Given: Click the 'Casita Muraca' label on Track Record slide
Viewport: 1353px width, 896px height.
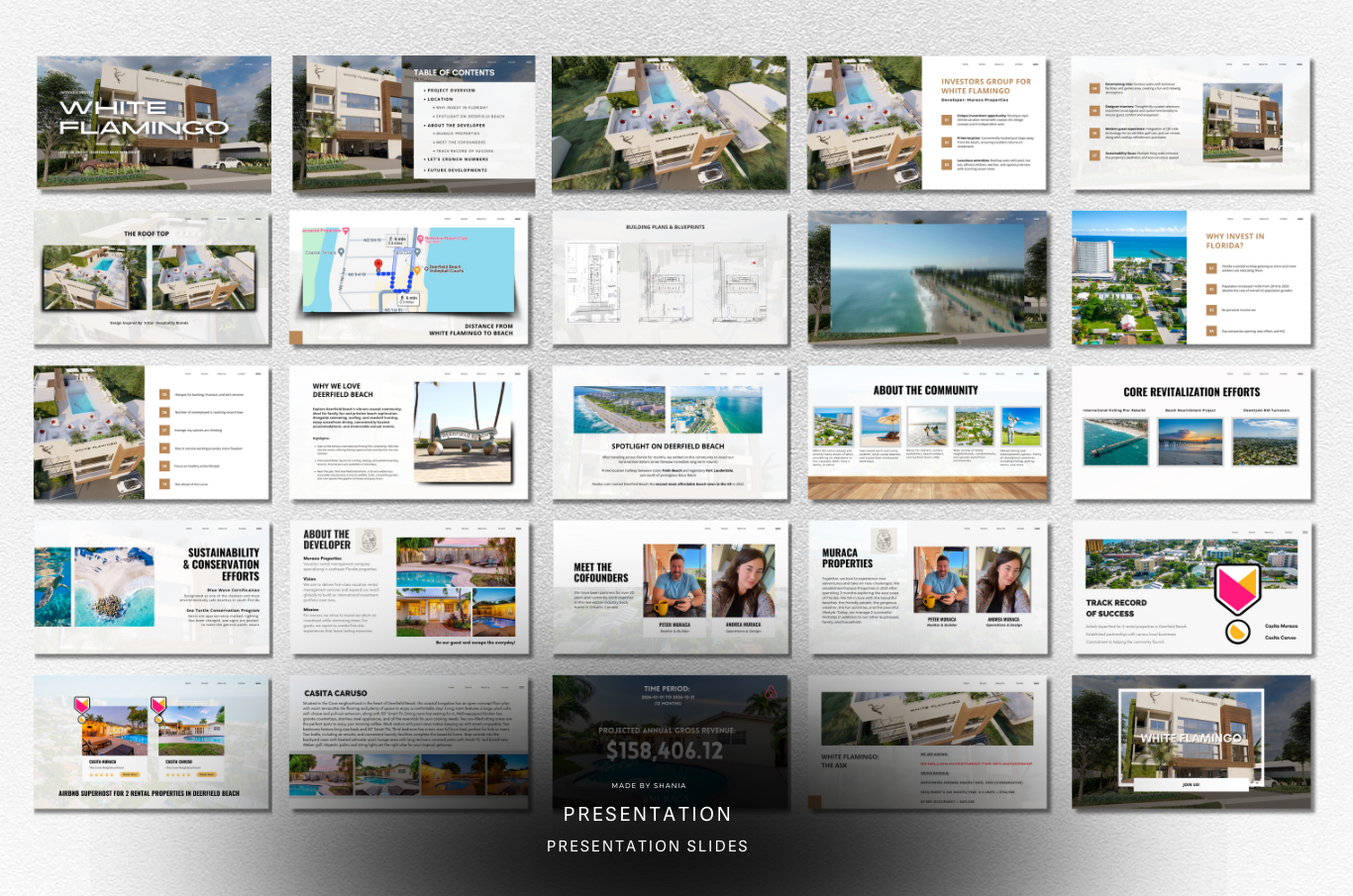Looking at the screenshot, I should click(1281, 626).
